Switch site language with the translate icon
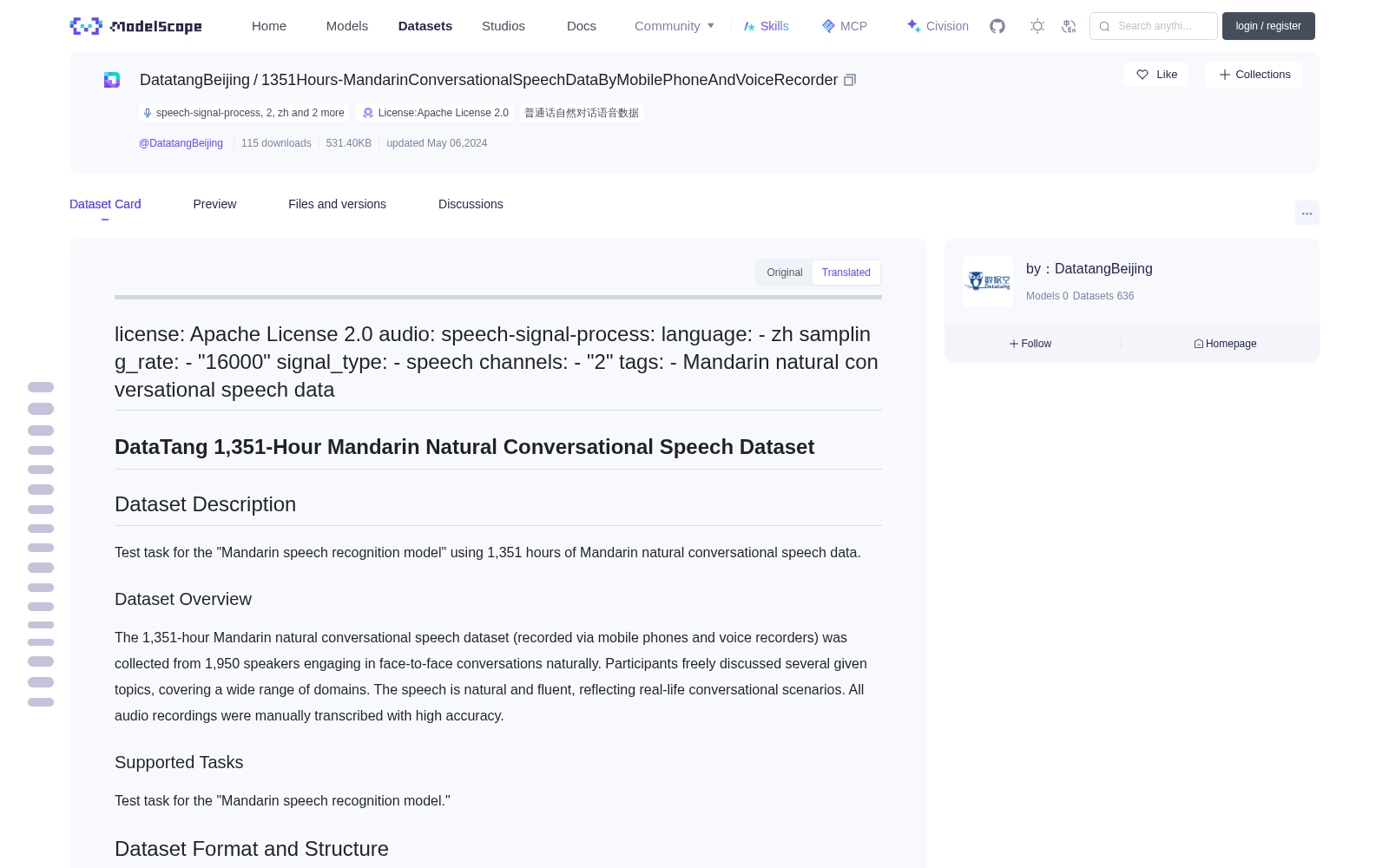The image size is (1389, 868). (x=1069, y=26)
